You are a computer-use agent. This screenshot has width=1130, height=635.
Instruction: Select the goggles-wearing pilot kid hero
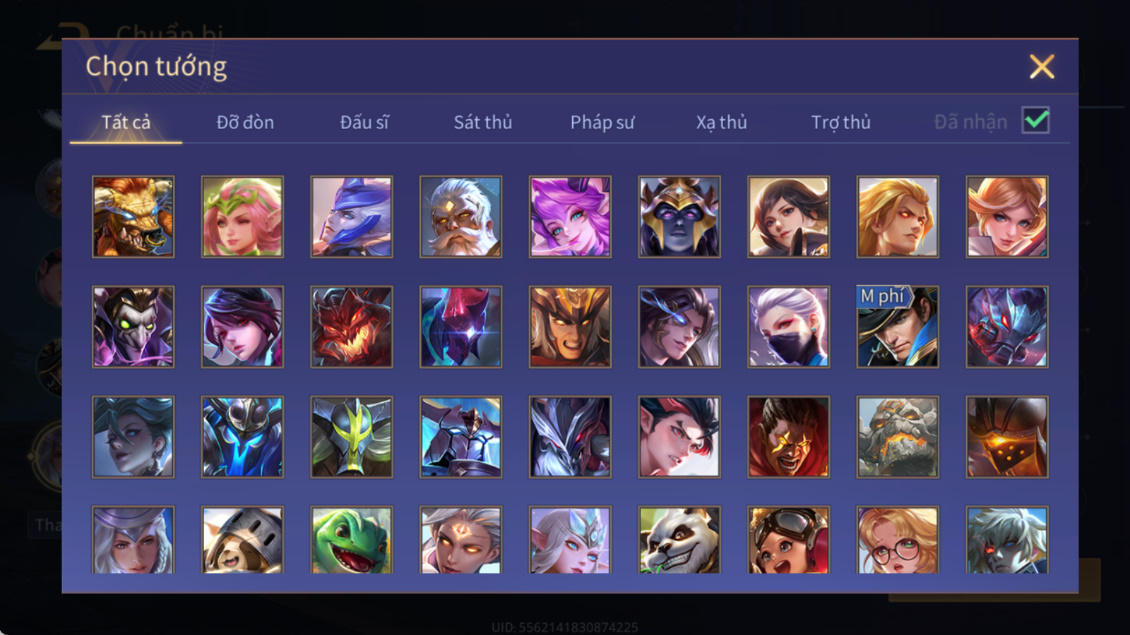(x=788, y=540)
